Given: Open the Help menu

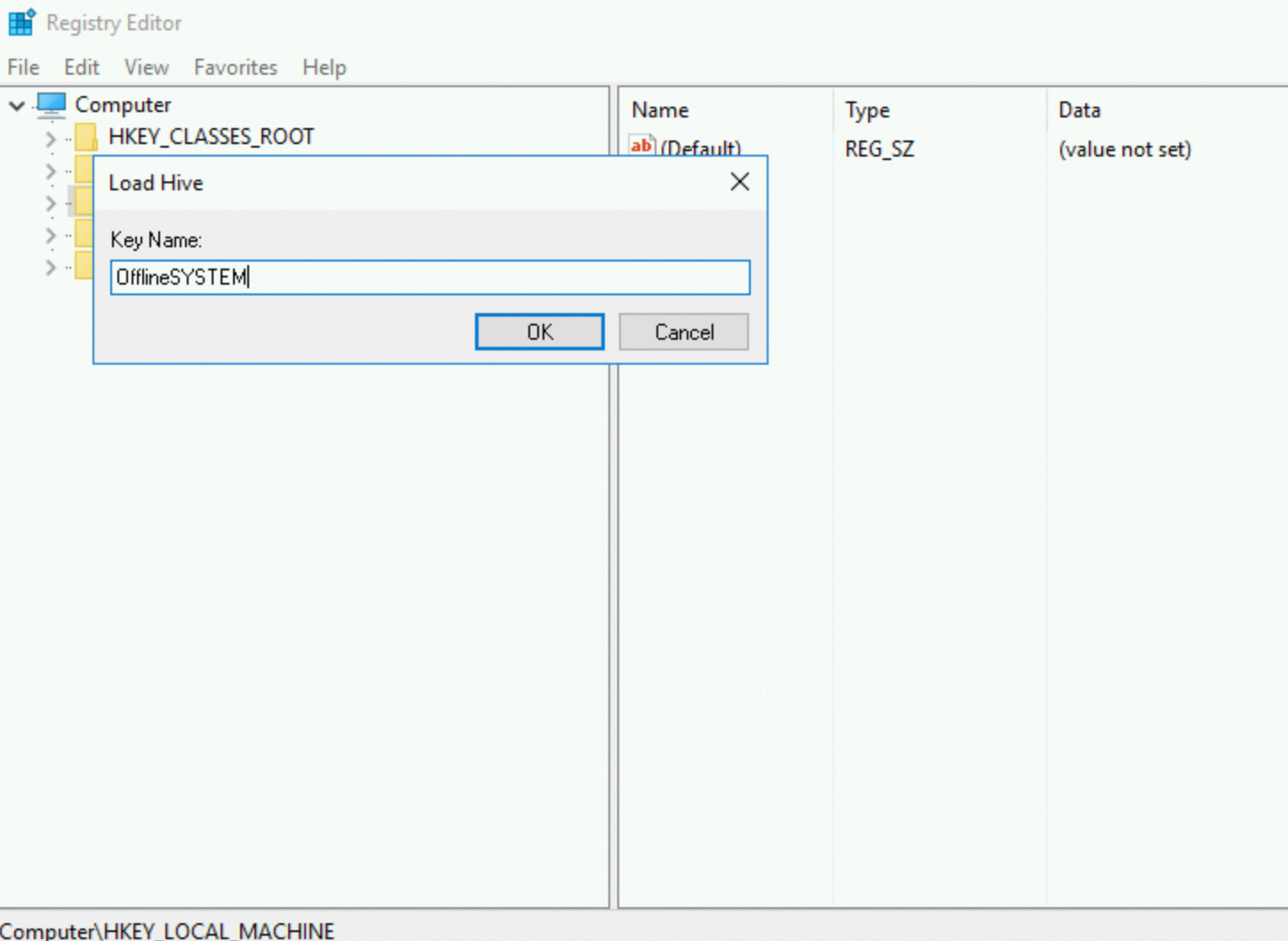Looking at the screenshot, I should pyautogui.click(x=325, y=68).
